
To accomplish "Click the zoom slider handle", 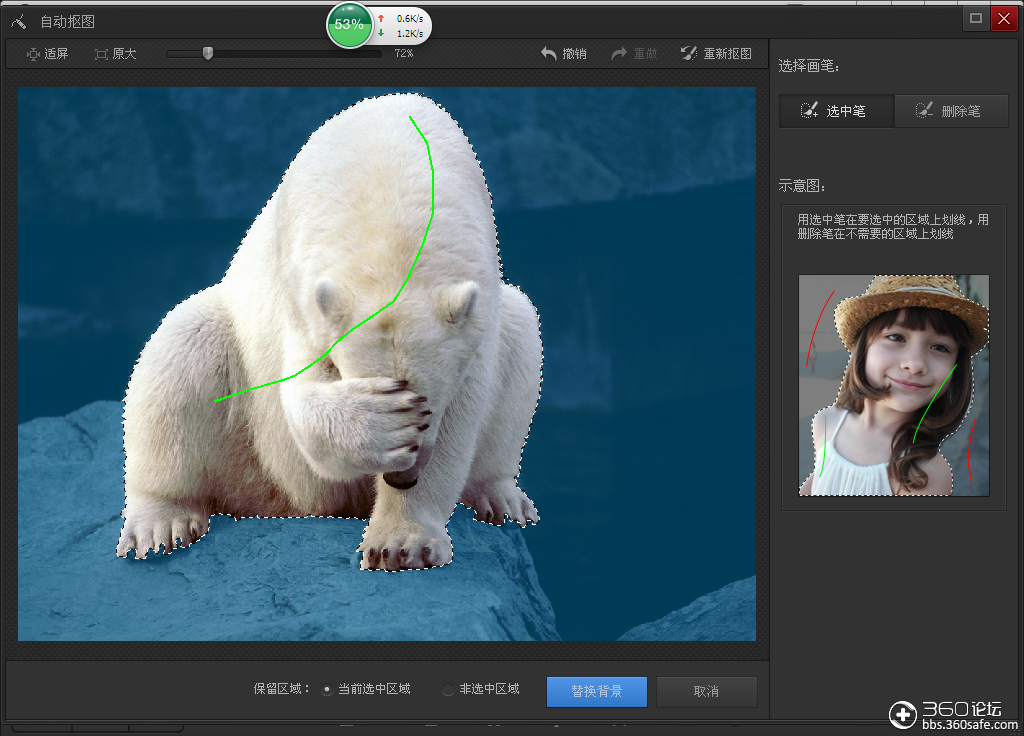I will click(208, 53).
